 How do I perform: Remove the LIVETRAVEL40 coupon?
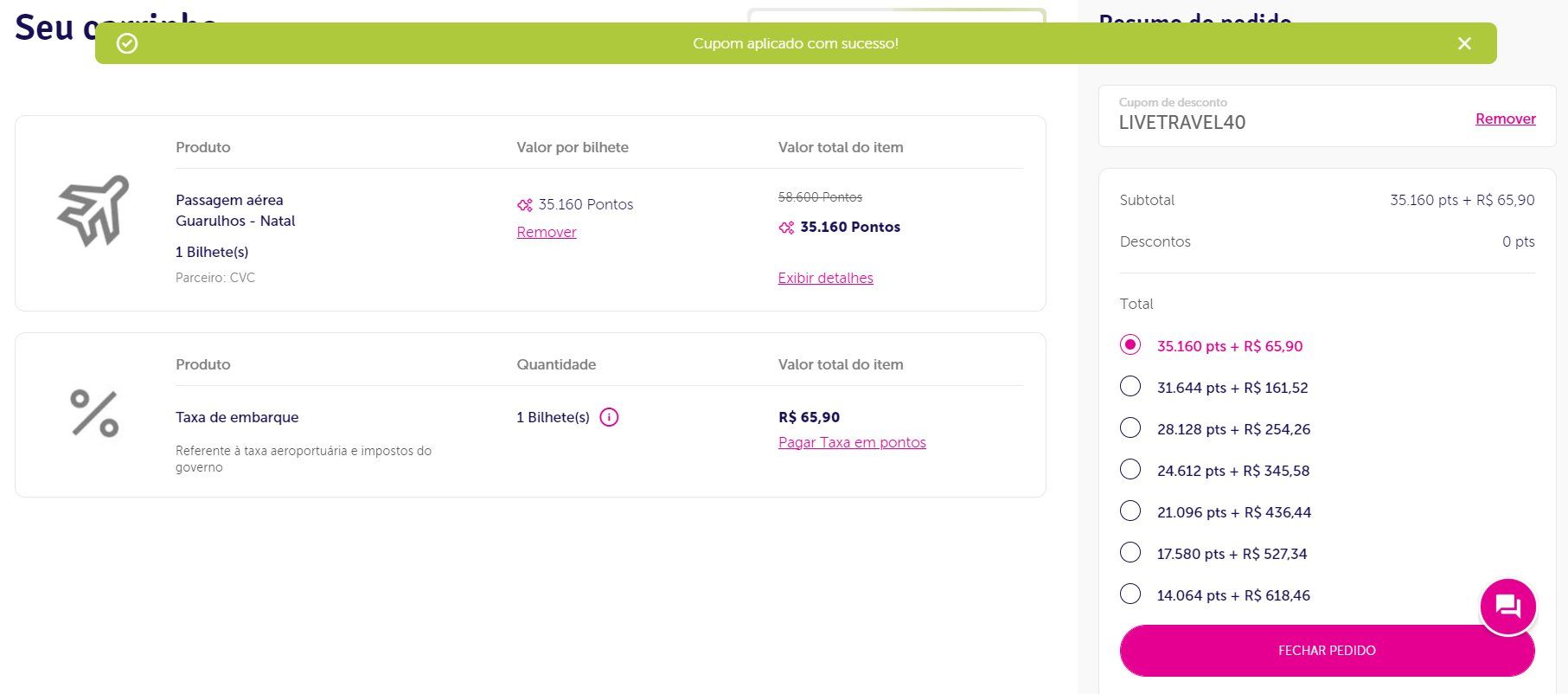[1505, 119]
